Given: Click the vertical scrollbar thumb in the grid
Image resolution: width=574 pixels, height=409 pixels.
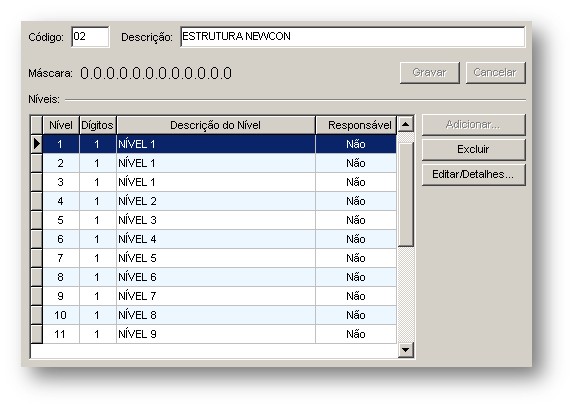Looking at the screenshot, I should click(405, 195).
